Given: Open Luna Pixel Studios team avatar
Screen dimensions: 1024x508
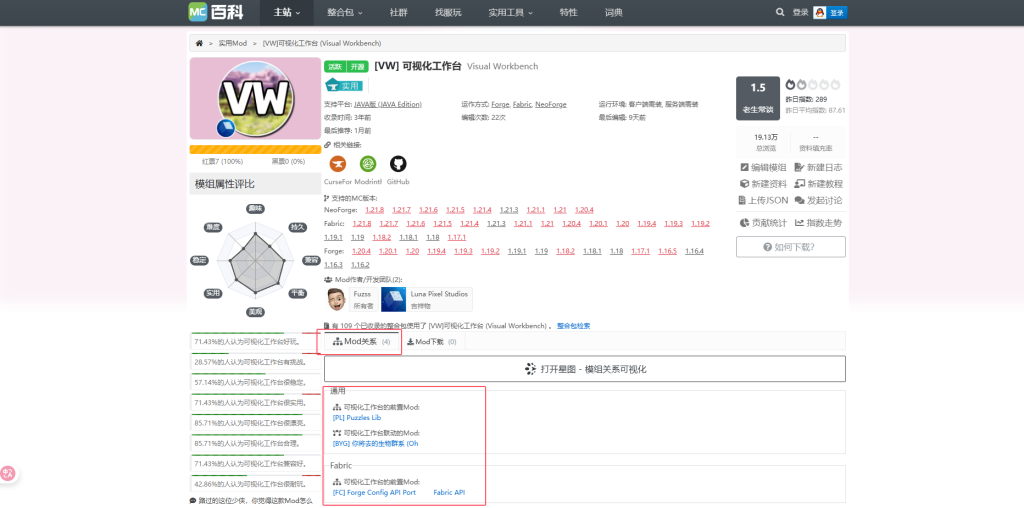Looking at the screenshot, I should click(x=393, y=299).
